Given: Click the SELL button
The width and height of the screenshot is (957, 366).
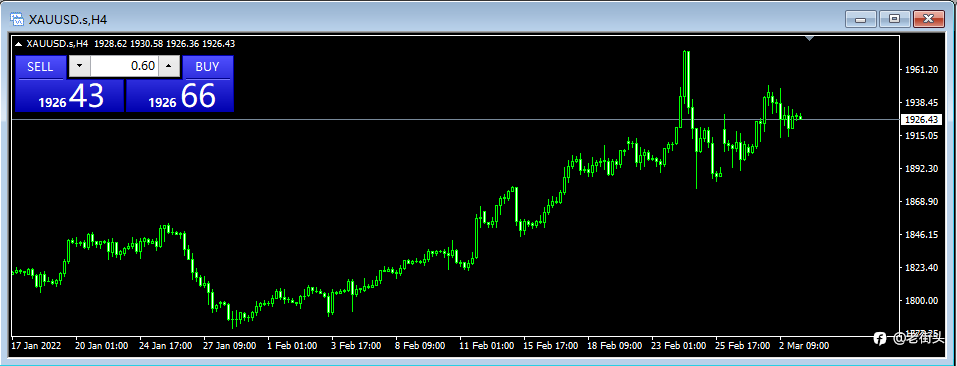Looking at the screenshot, I should click(x=40, y=67).
